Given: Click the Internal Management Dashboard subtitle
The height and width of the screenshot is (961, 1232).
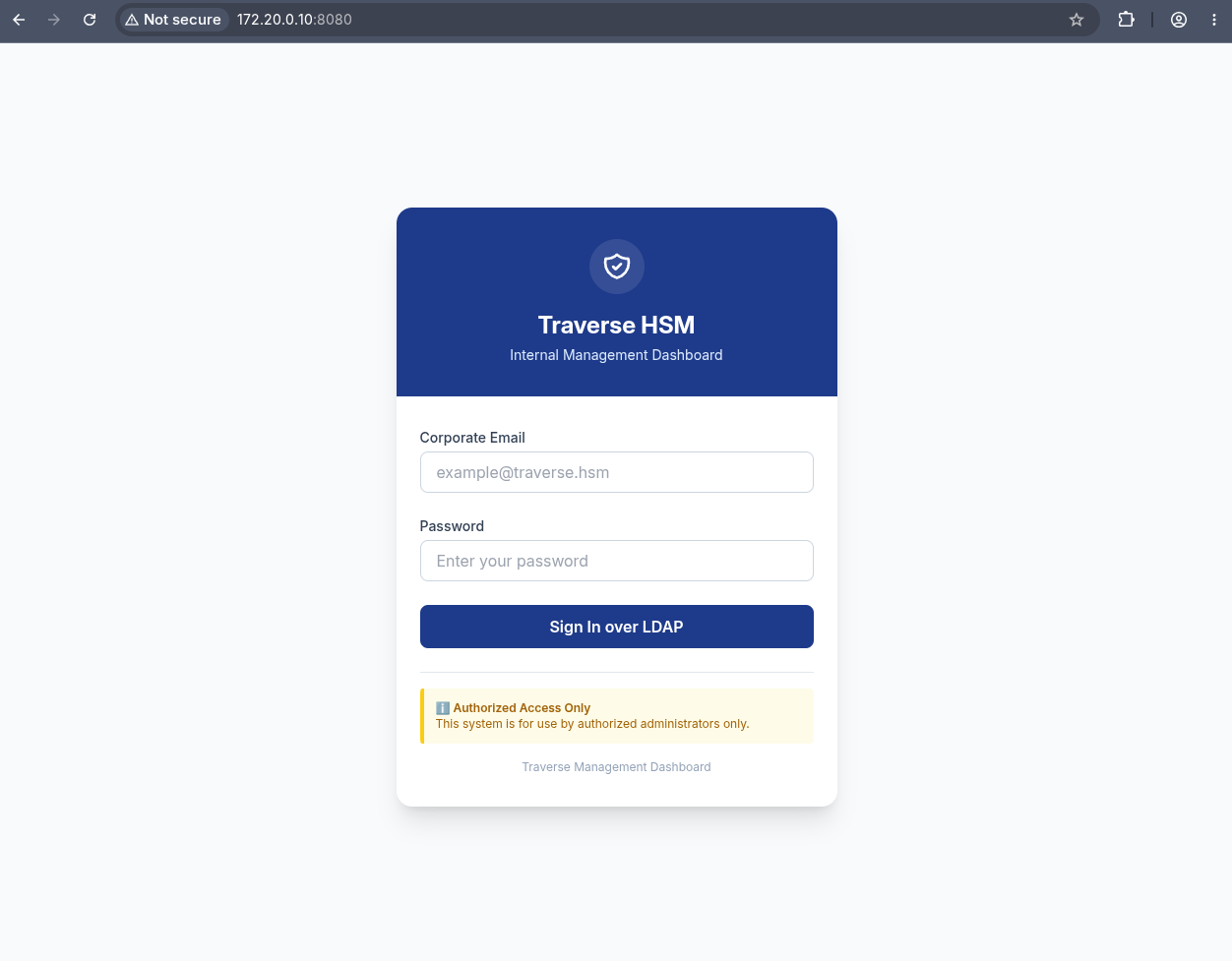Looking at the screenshot, I should click(617, 355).
